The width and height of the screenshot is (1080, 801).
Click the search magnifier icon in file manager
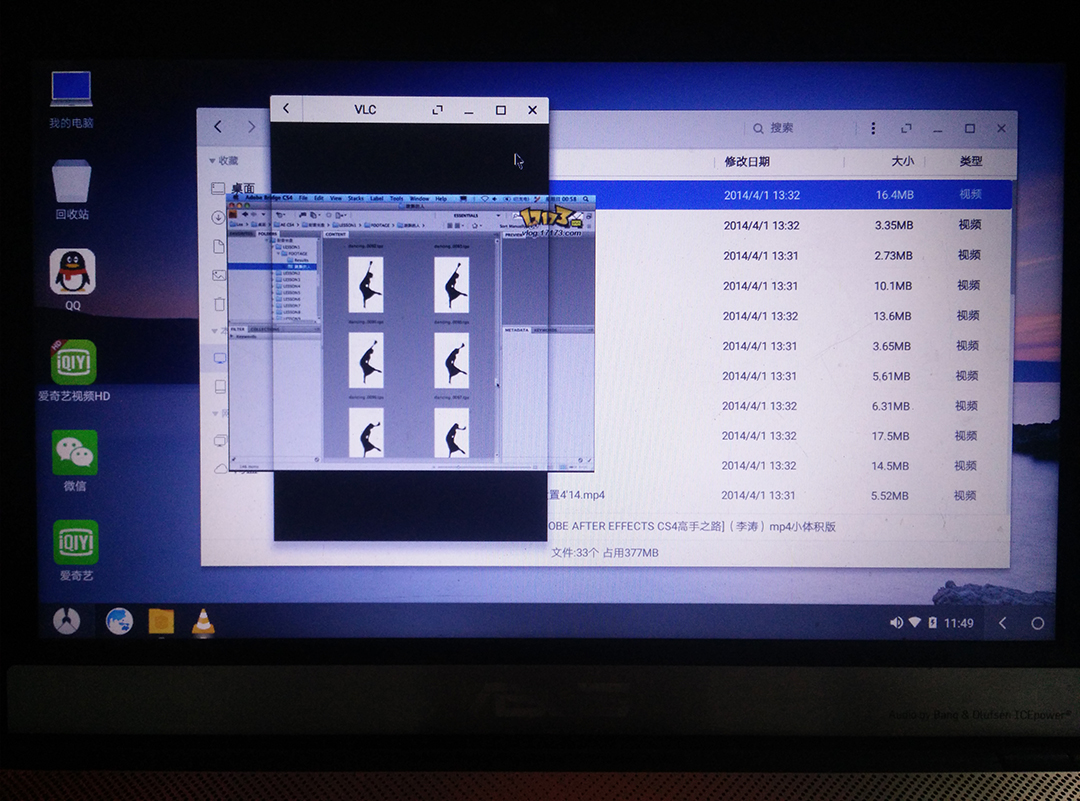click(759, 130)
